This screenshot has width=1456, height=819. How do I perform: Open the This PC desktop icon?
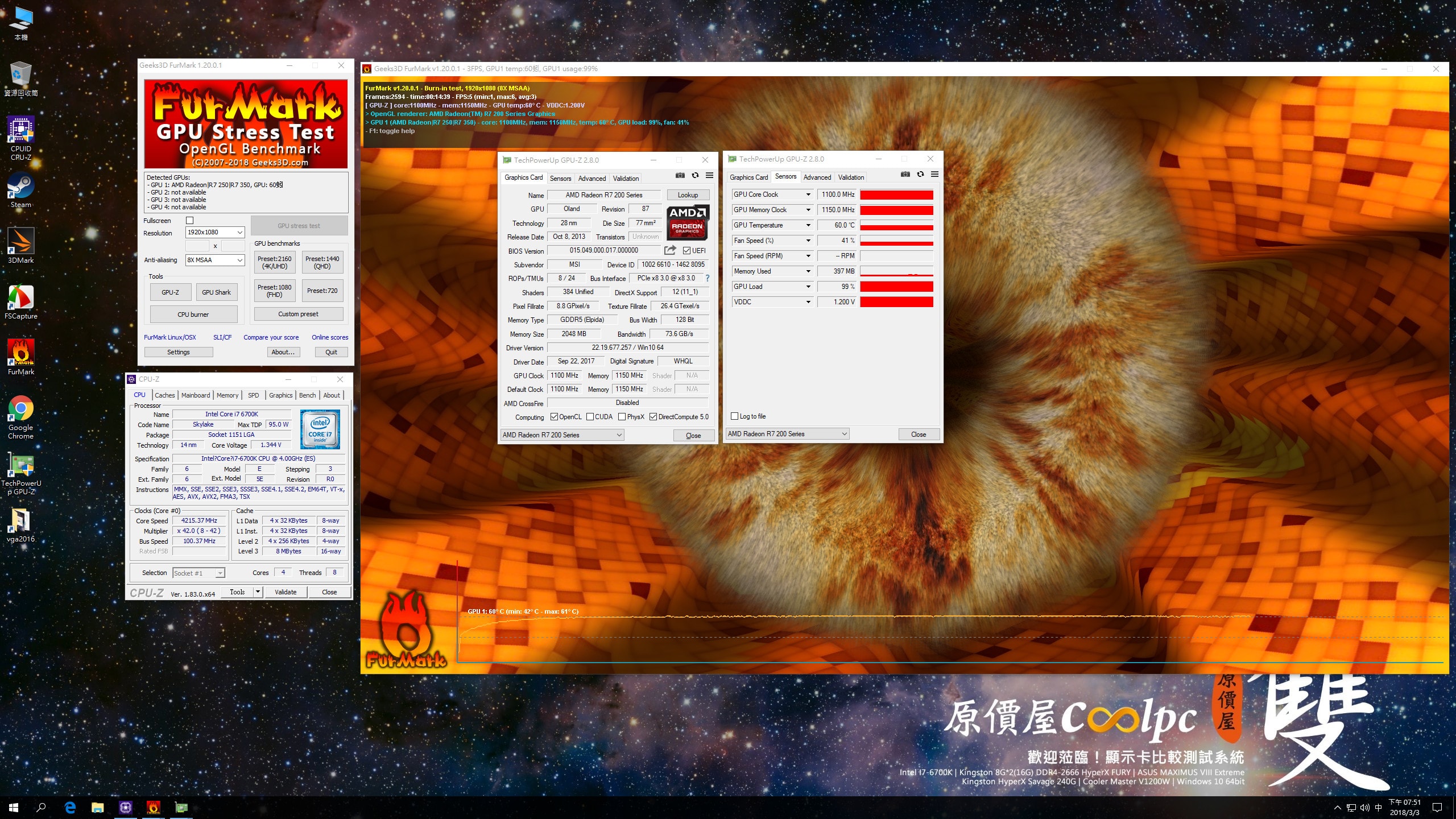tap(21, 23)
